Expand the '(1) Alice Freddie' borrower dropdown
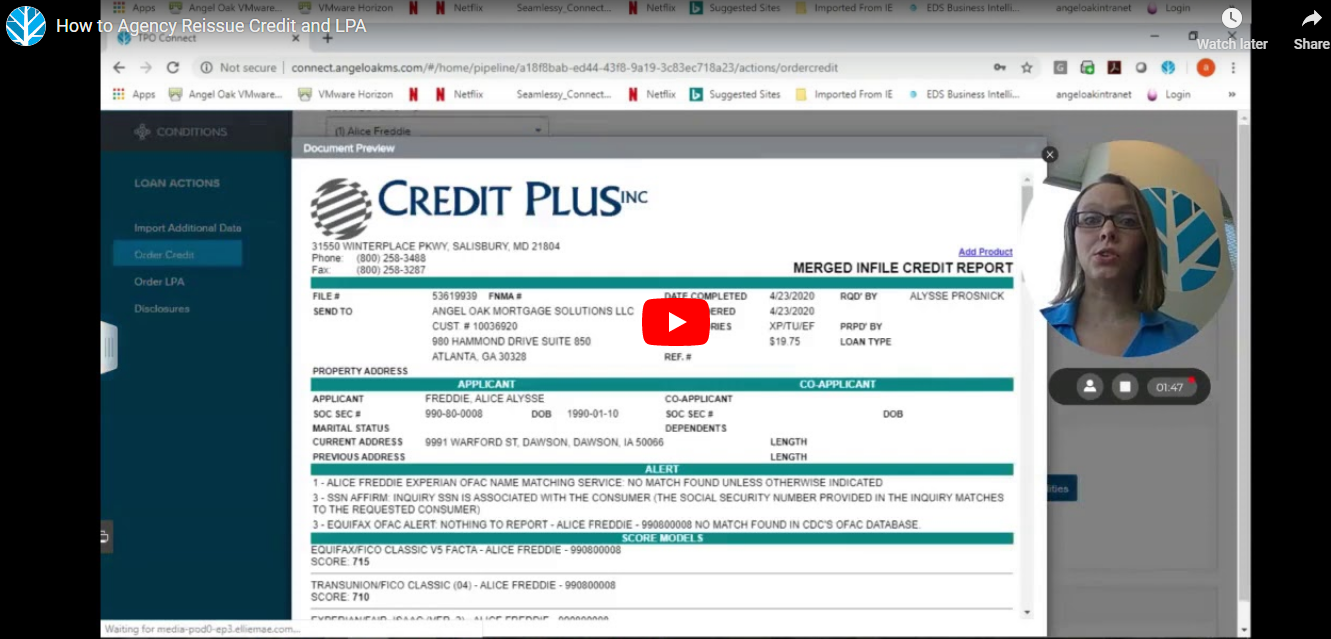Screen dimensions: 1331x639 (x=437, y=130)
